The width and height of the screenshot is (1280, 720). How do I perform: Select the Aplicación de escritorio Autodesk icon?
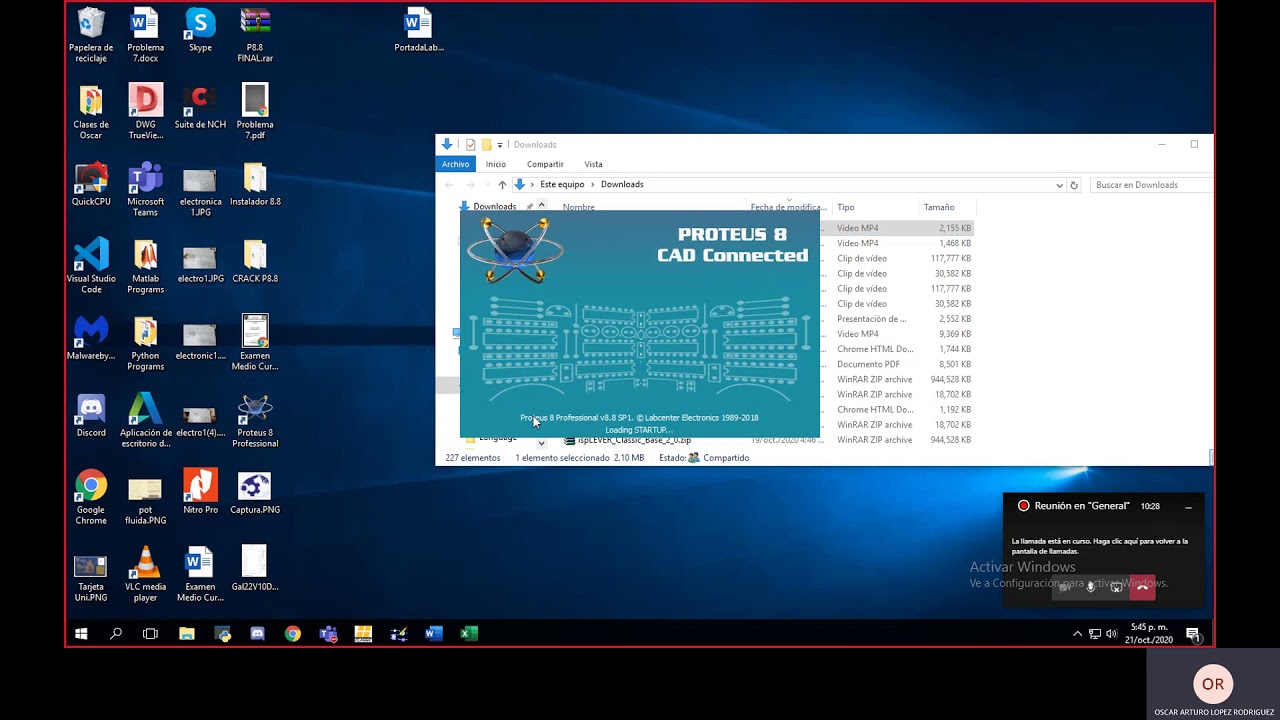point(145,421)
